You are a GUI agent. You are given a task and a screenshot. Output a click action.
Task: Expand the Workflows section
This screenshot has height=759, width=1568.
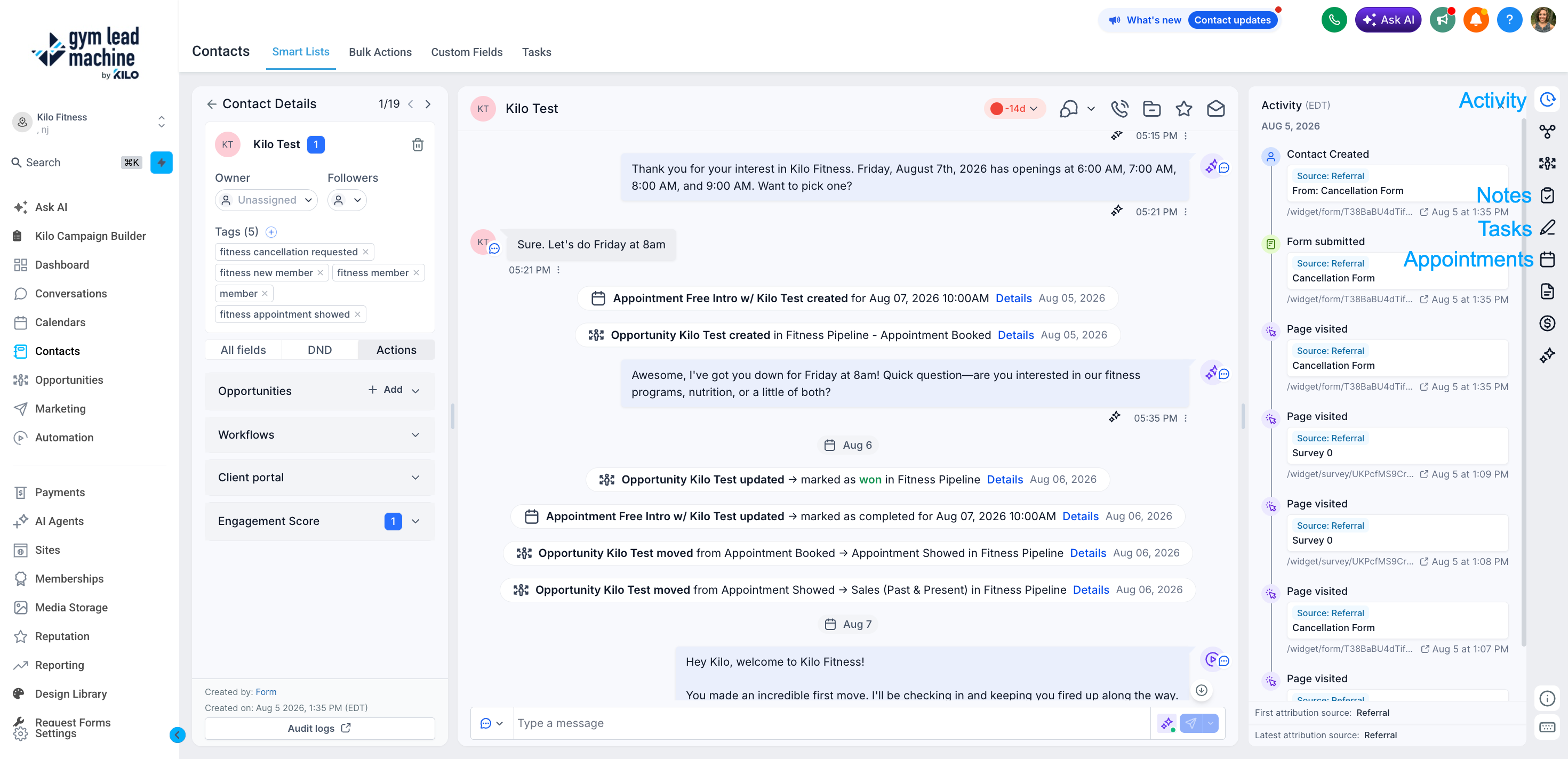(319, 435)
